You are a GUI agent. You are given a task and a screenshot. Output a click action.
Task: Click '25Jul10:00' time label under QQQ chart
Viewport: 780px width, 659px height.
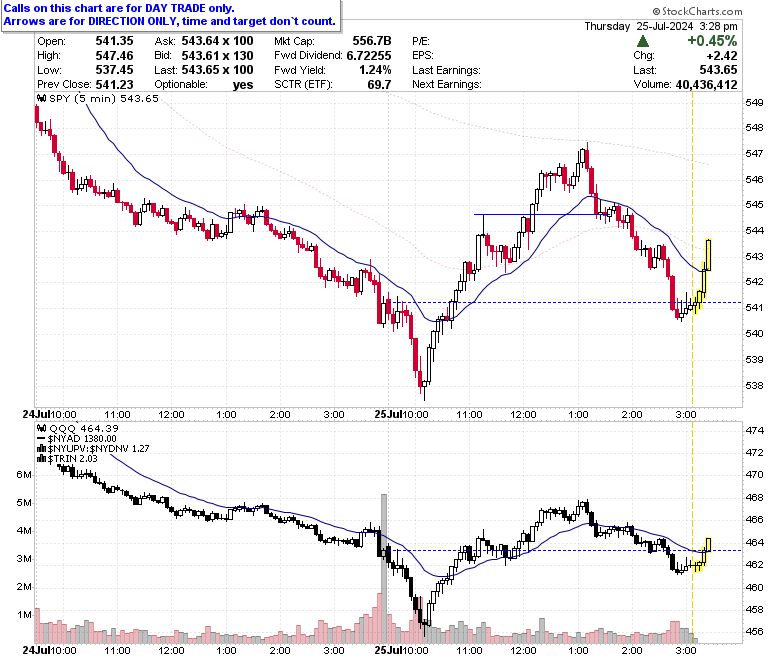pos(401,650)
